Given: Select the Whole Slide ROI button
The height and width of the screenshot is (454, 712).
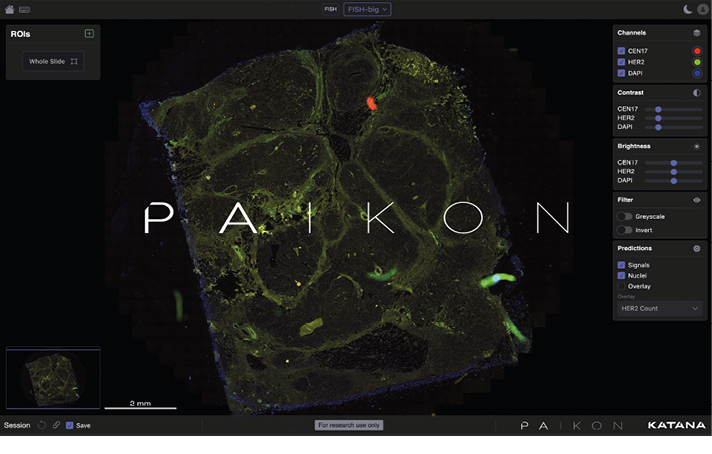Looking at the screenshot, I should tap(53, 61).
